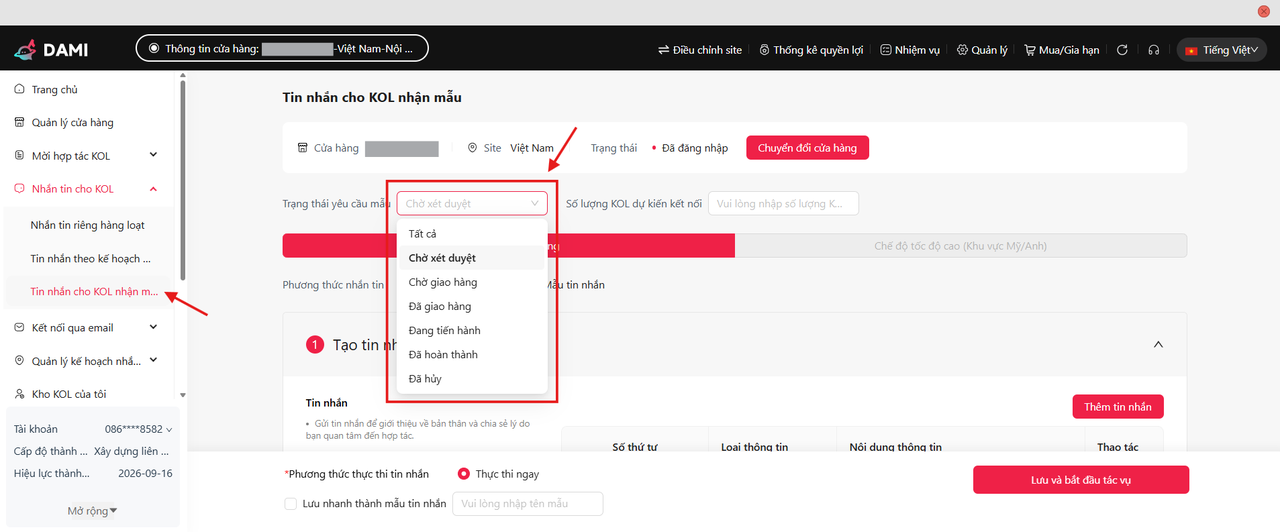Open Nhiệm vụ task list
The height and width of the screenshot is (532, 1280).
point(909,50)
